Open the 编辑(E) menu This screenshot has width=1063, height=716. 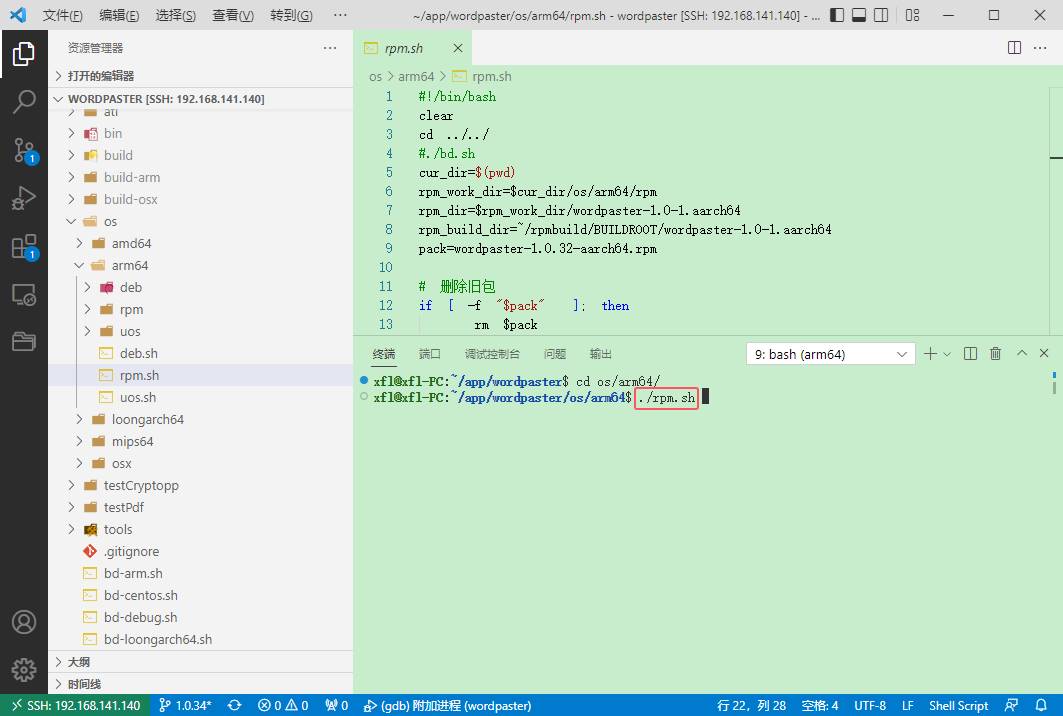tap(119, 16)
